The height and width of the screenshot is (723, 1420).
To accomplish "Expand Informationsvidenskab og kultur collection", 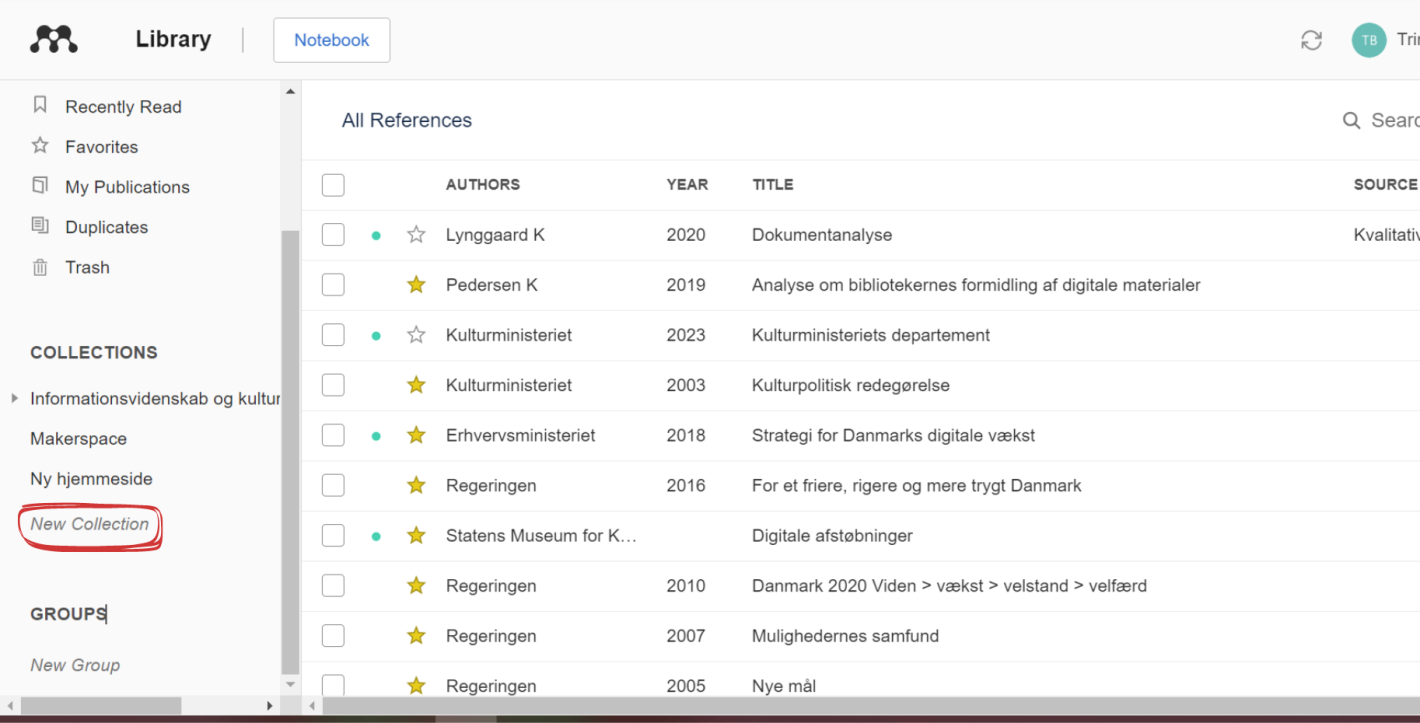I will click(x=14, y=398).
